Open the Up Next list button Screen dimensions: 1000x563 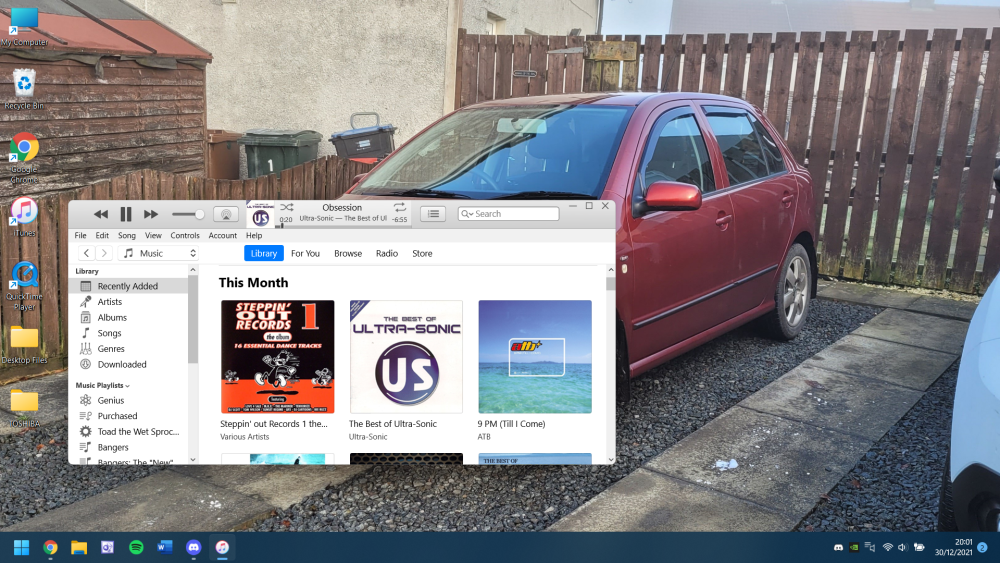coord(433,214)
